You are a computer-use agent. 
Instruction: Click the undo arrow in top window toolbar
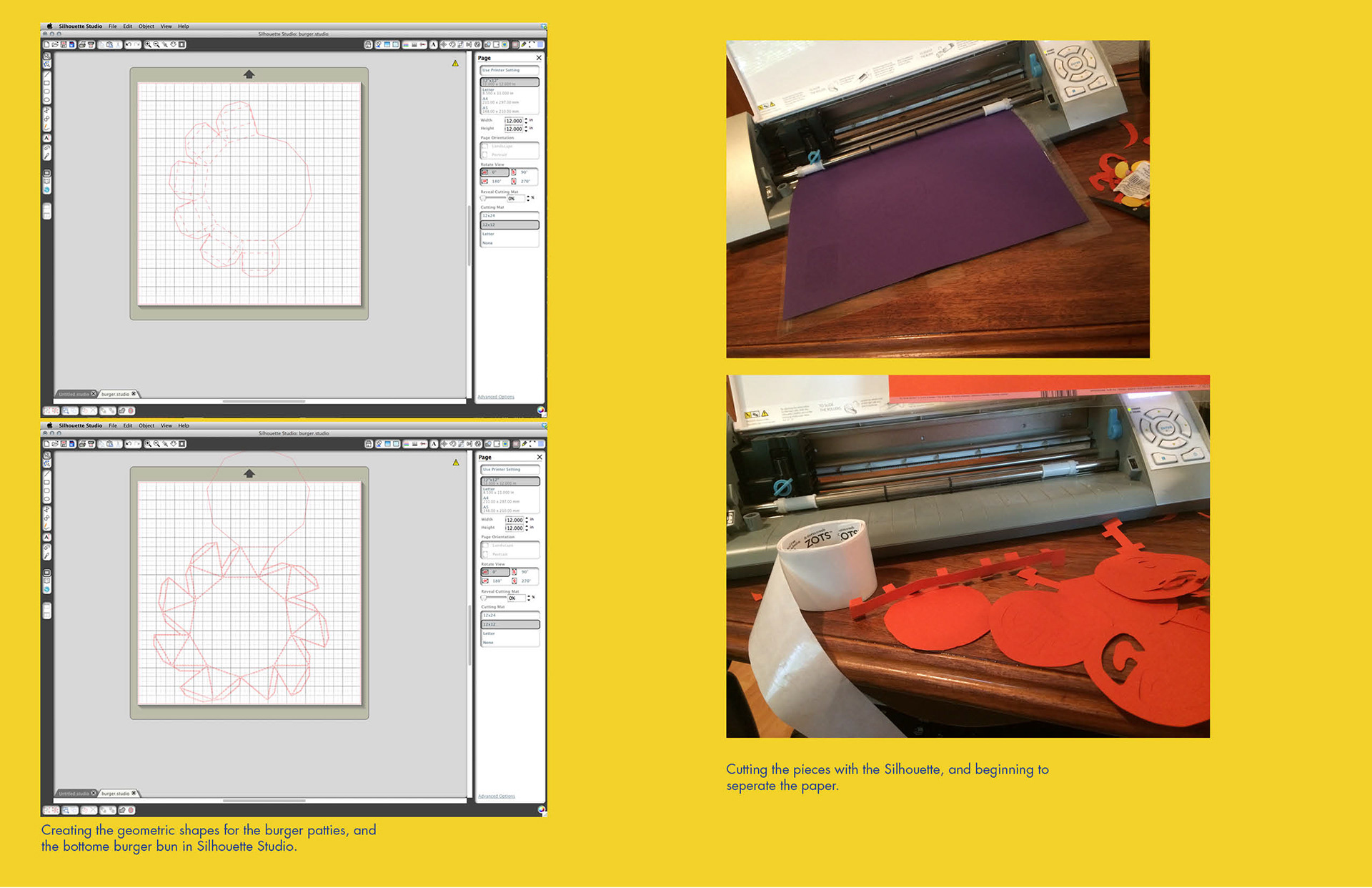click(129, 44)
